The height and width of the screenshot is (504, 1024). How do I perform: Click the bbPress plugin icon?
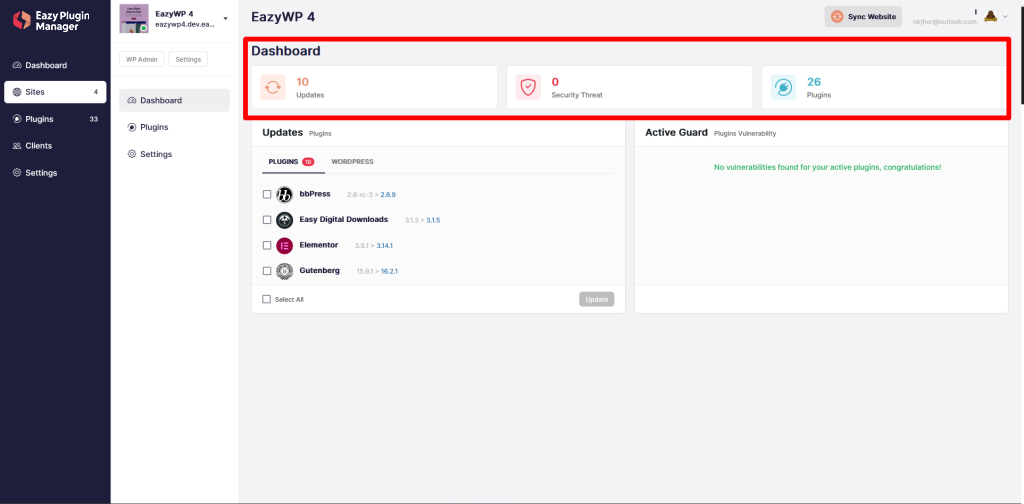point(284,195)
